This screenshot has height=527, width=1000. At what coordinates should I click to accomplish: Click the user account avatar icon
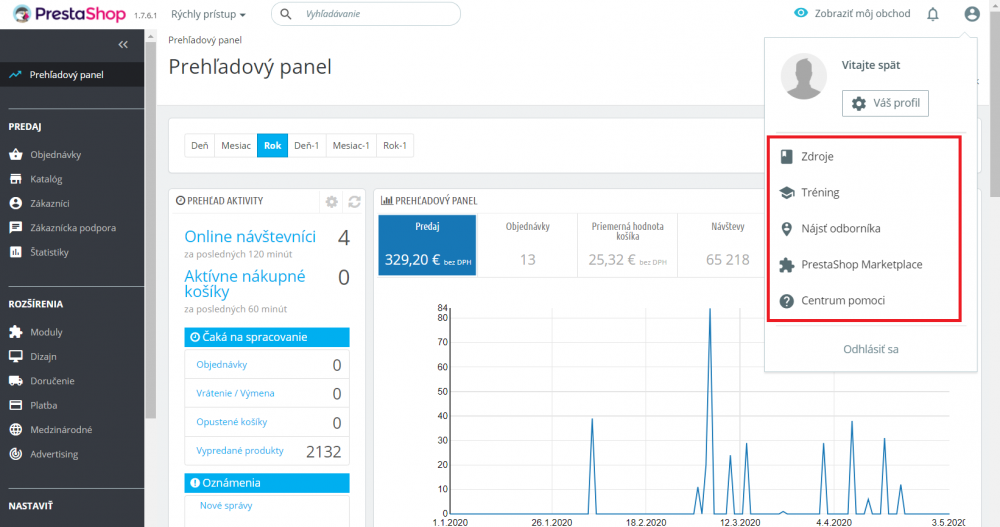(x=971, y=14)
